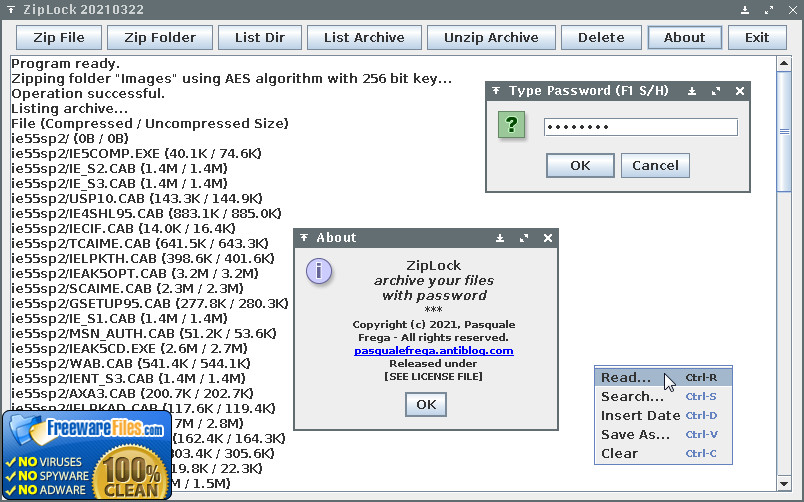Click the ie55sp2/IELPKTH.CAB entry
Screen dimensions: 804x502
point(143,258)
